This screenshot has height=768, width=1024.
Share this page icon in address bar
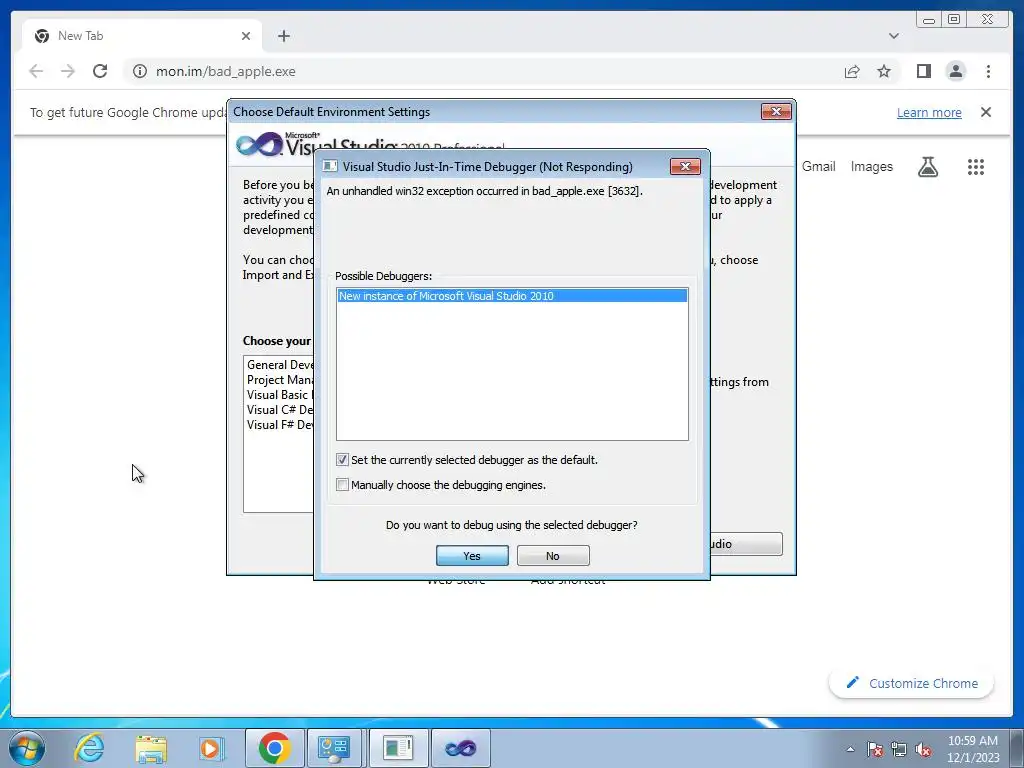tap(852, 71)
